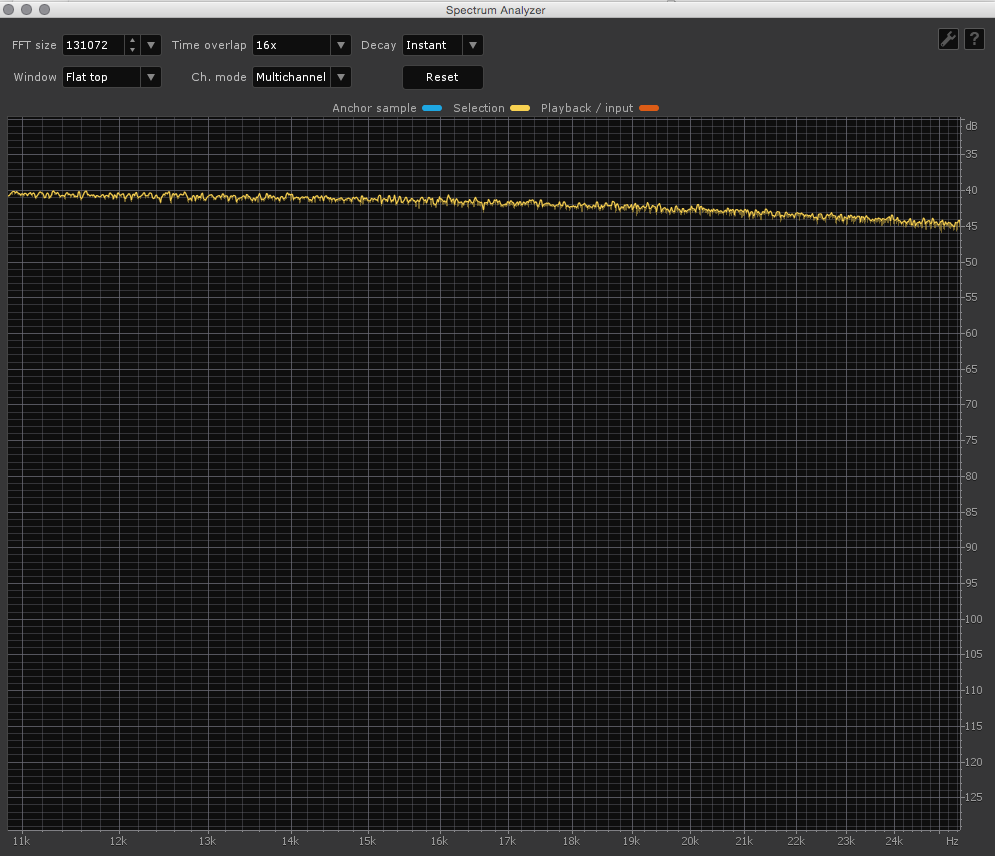The width and height of the screenshot is (995, 856).
Task: Click the Hz unit label on axis
Action: coord(952,841)
